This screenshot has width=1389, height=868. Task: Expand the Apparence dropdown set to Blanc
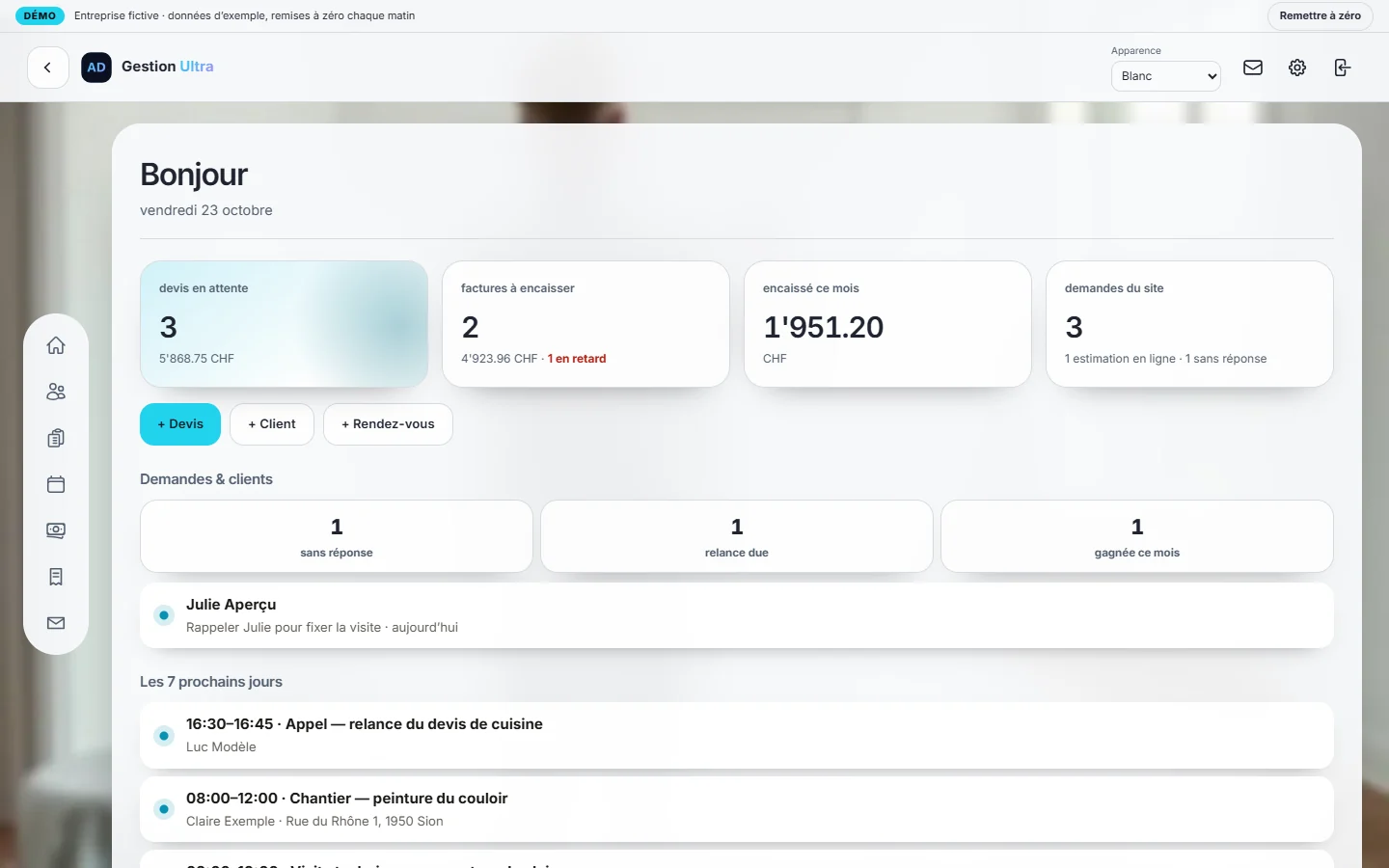point(1166,76)
